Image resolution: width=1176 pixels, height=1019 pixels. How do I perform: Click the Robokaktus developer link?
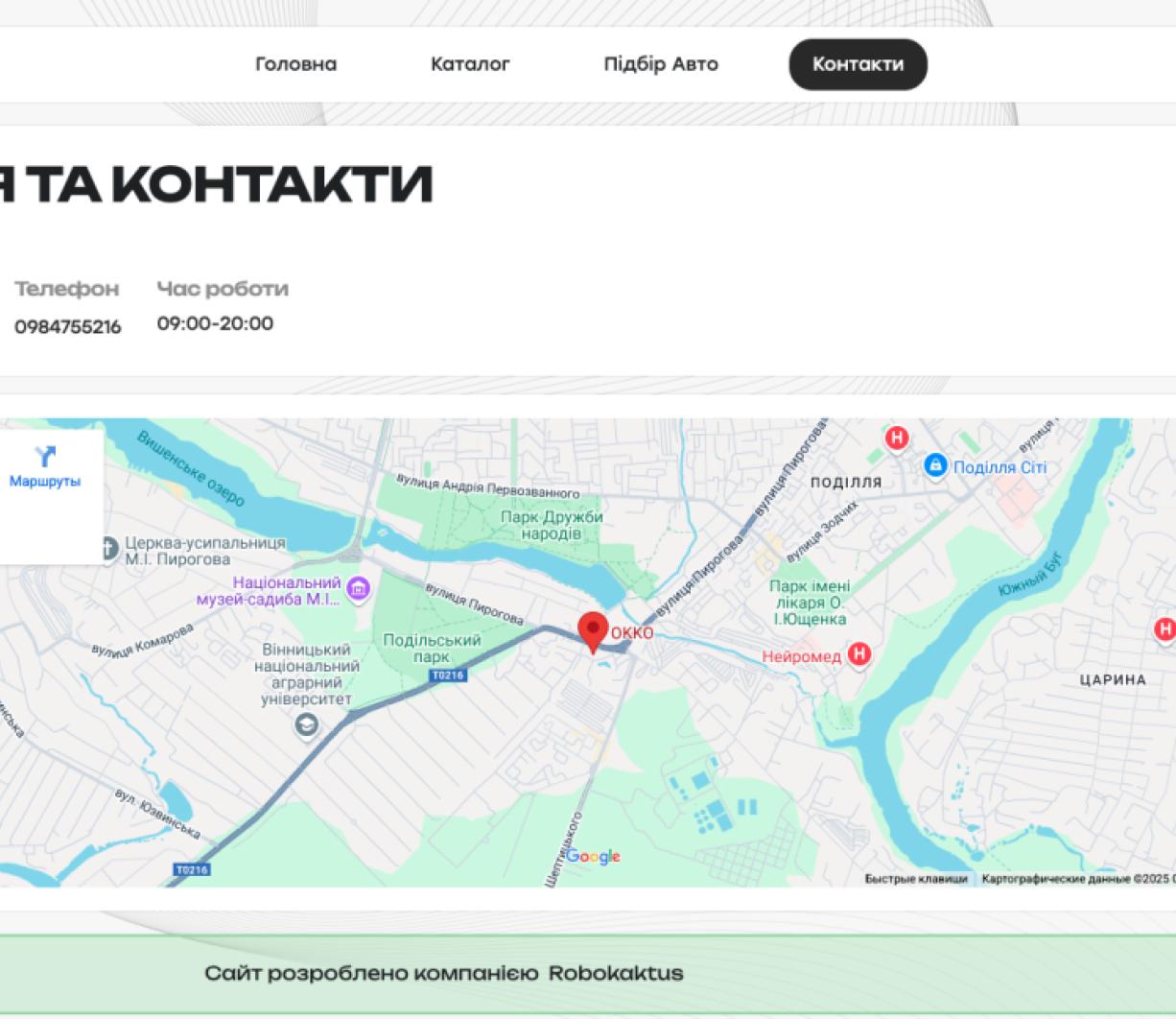tap(616, 973)
